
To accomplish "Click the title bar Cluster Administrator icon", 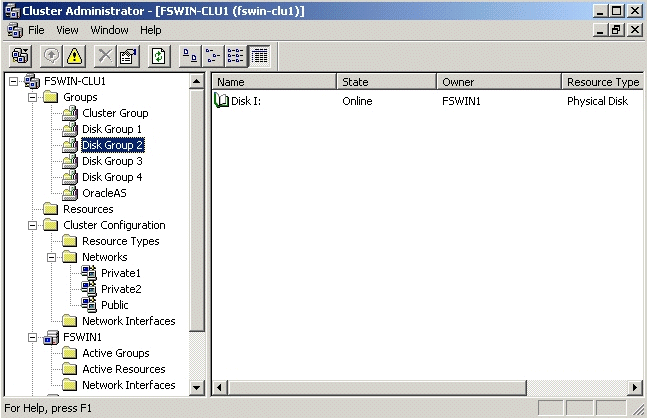I will point(12,11).
